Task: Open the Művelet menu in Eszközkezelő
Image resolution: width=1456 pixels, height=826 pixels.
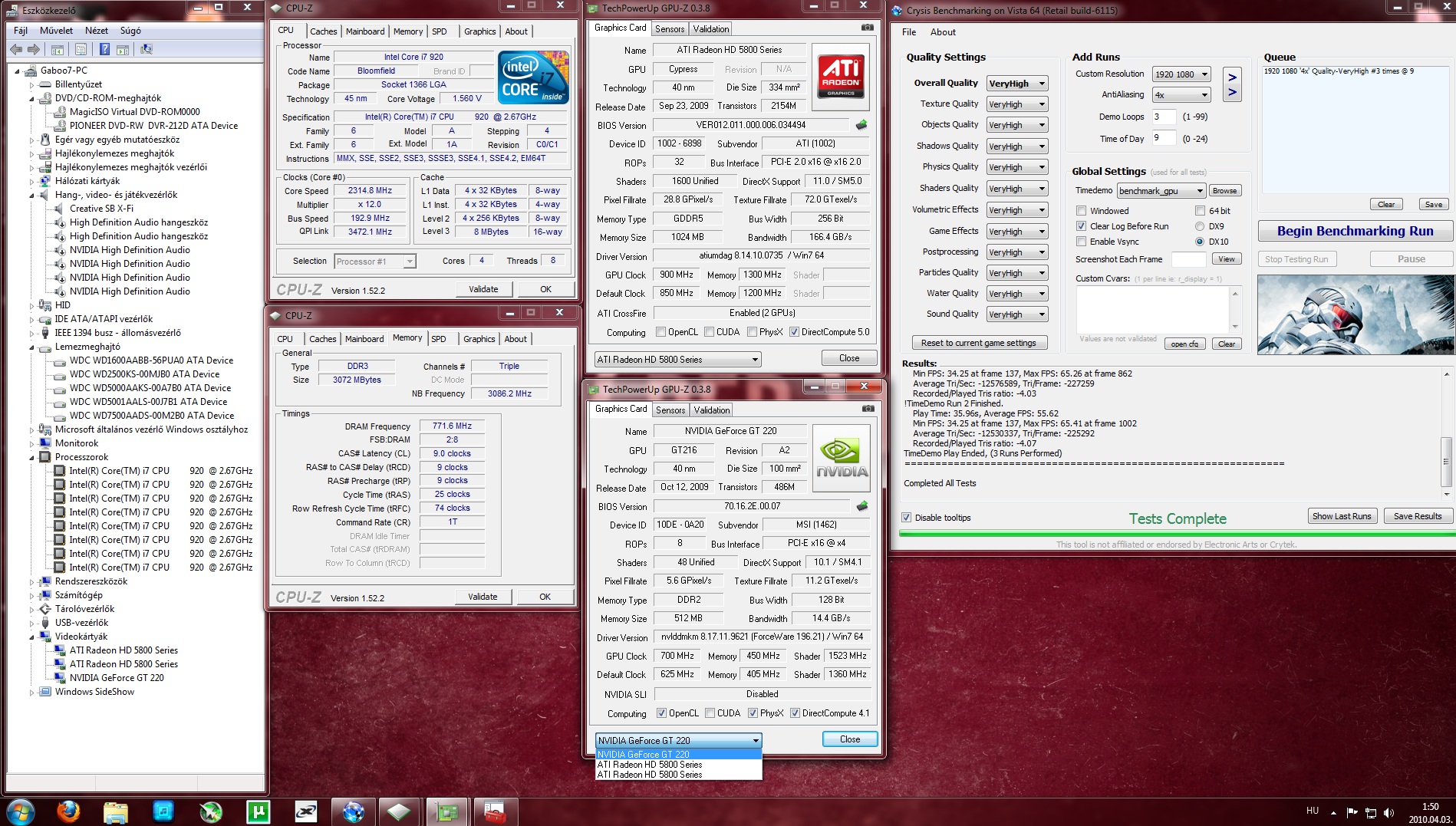Action: pos(56,31)
